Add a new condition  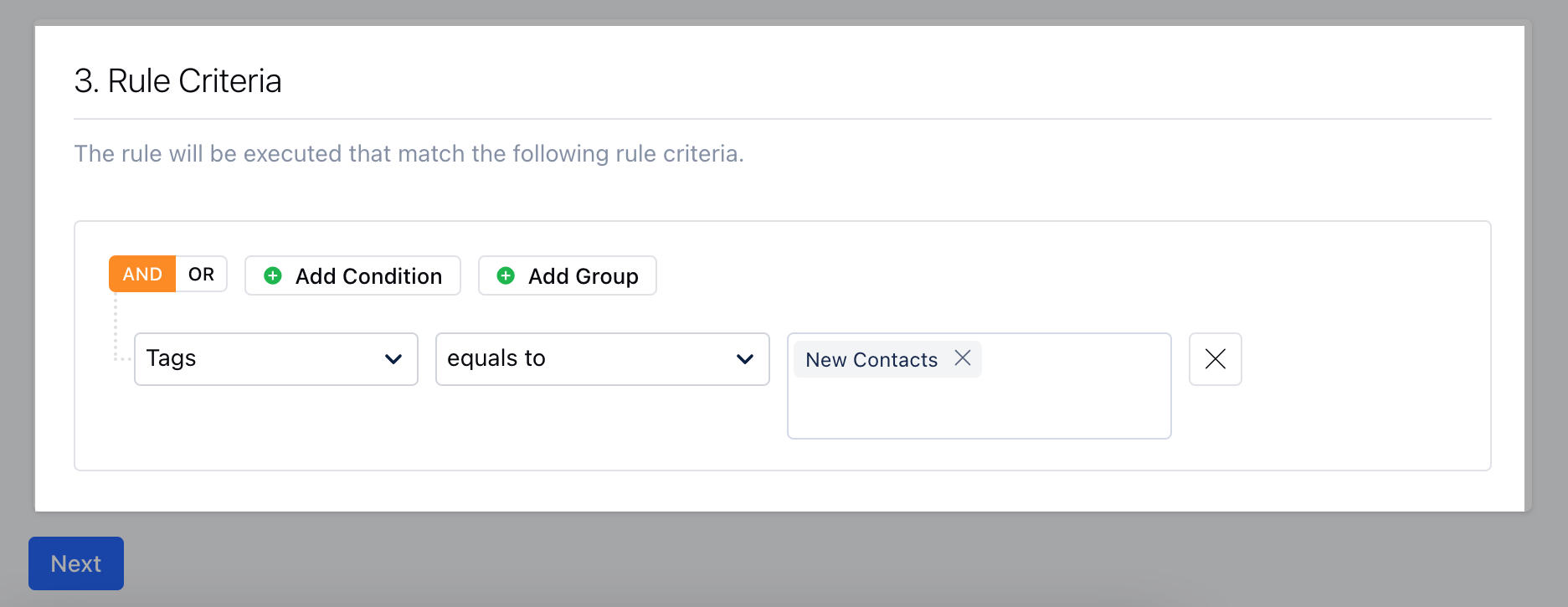tap(352, 275)
